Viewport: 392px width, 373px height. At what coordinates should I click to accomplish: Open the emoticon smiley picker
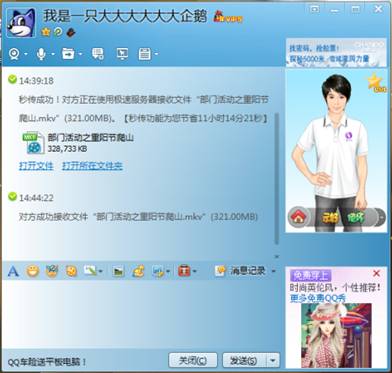tap(33, 271)
